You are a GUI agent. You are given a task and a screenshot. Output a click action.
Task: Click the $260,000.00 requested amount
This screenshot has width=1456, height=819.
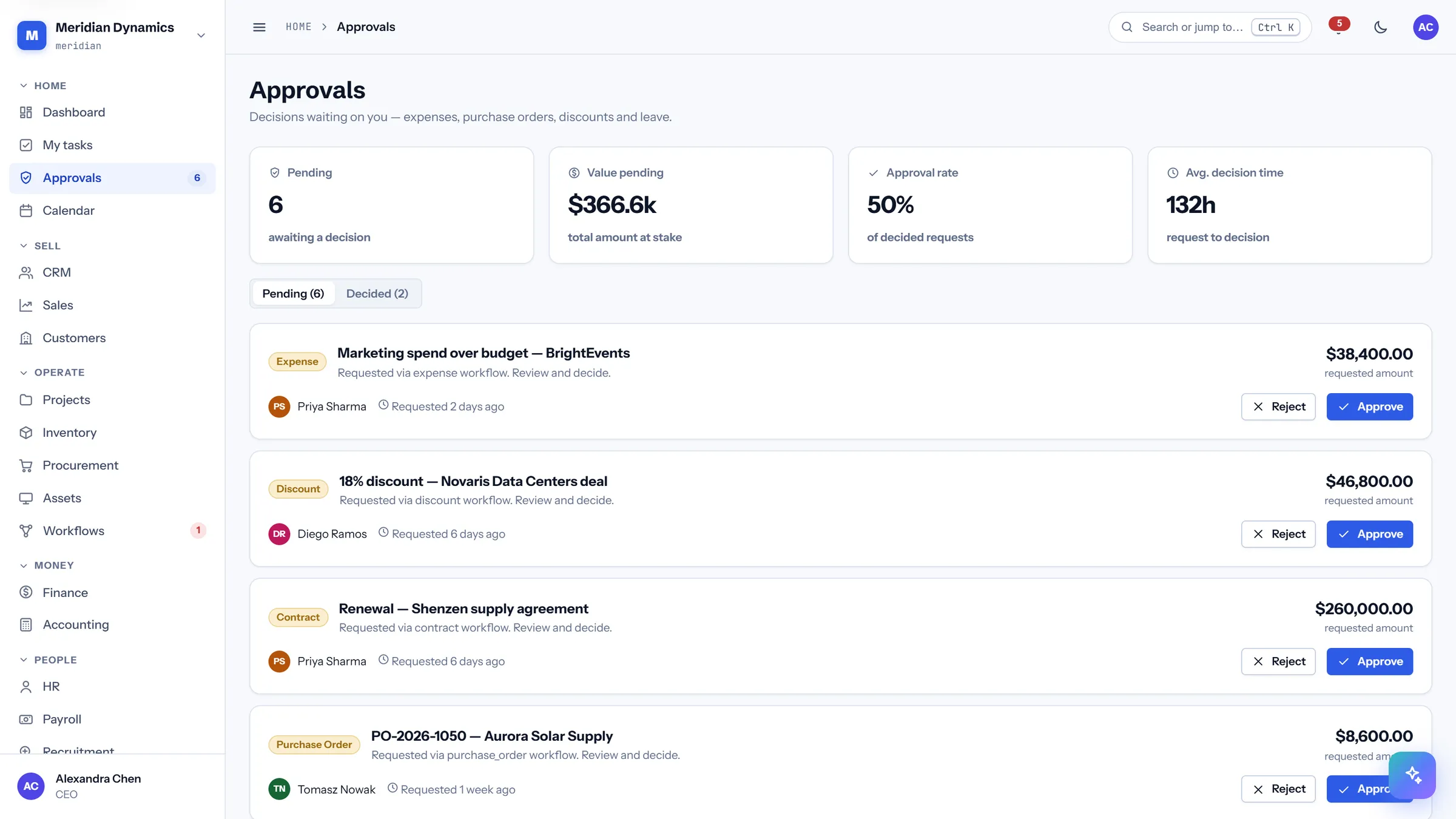coord(1364,609)
